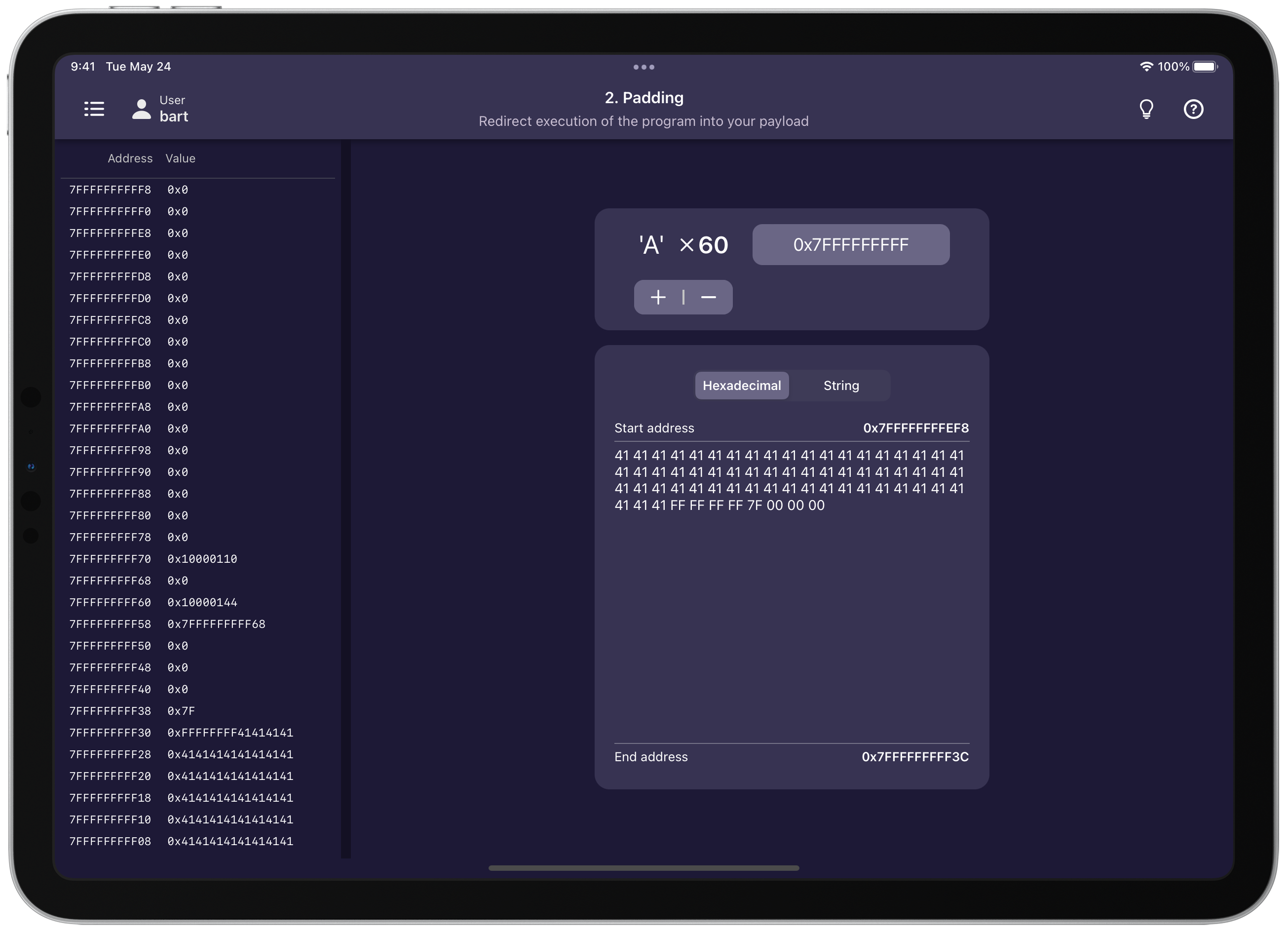This screenshot has height=933, width=1288.
Task: Edit the 0x7FFFFFFFFF address field
Action: coord(850,245)
